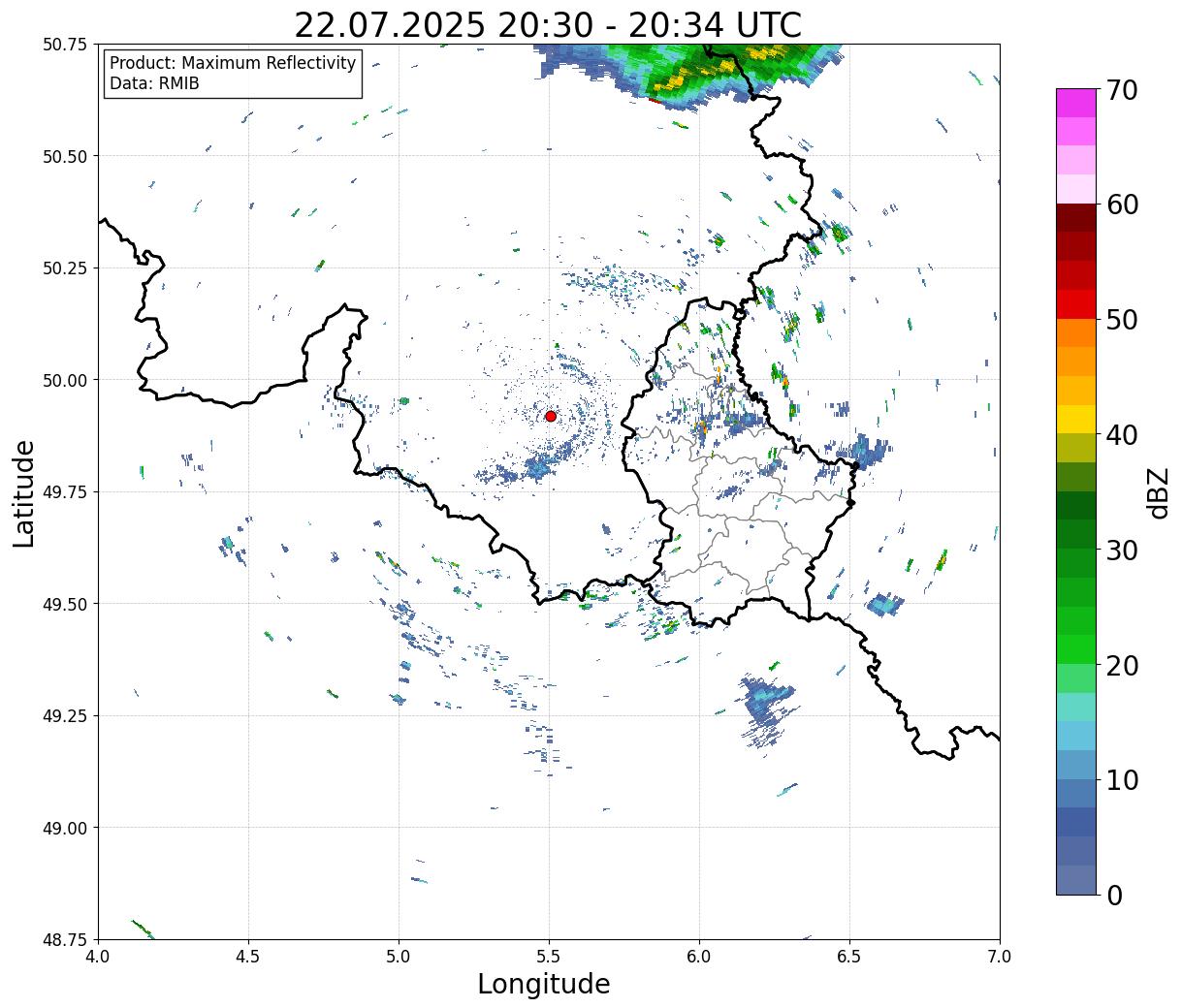The width and height of the screenshot is (1182, 1008).
Task: Click latitude tick label 48.75
Action: [65, 939]
